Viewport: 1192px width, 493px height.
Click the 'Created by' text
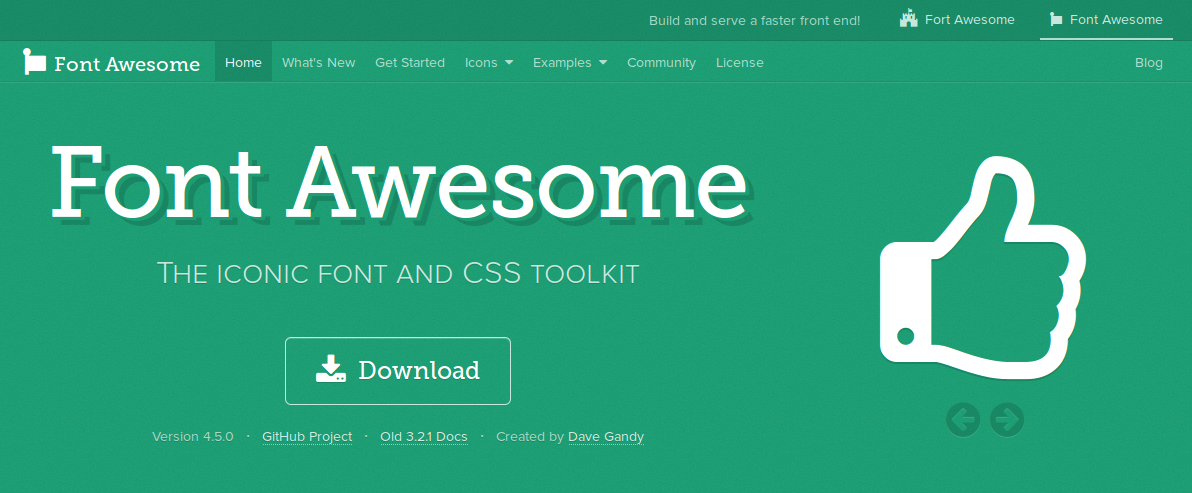(530, 437)
